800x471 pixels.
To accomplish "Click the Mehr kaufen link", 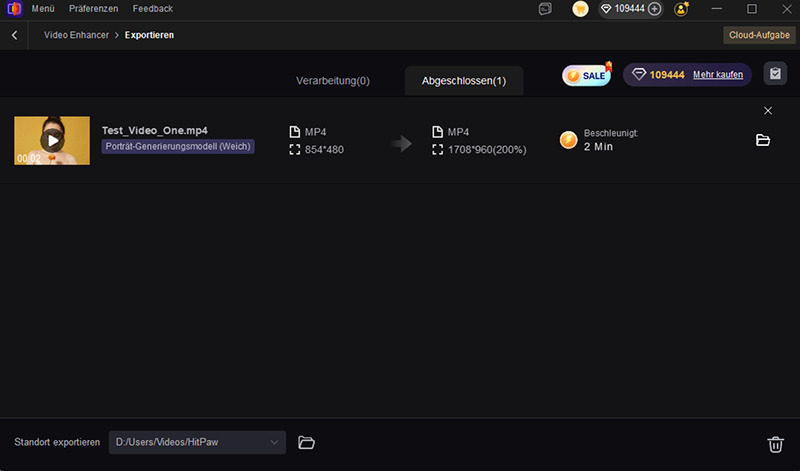I will tap(718, 75).
